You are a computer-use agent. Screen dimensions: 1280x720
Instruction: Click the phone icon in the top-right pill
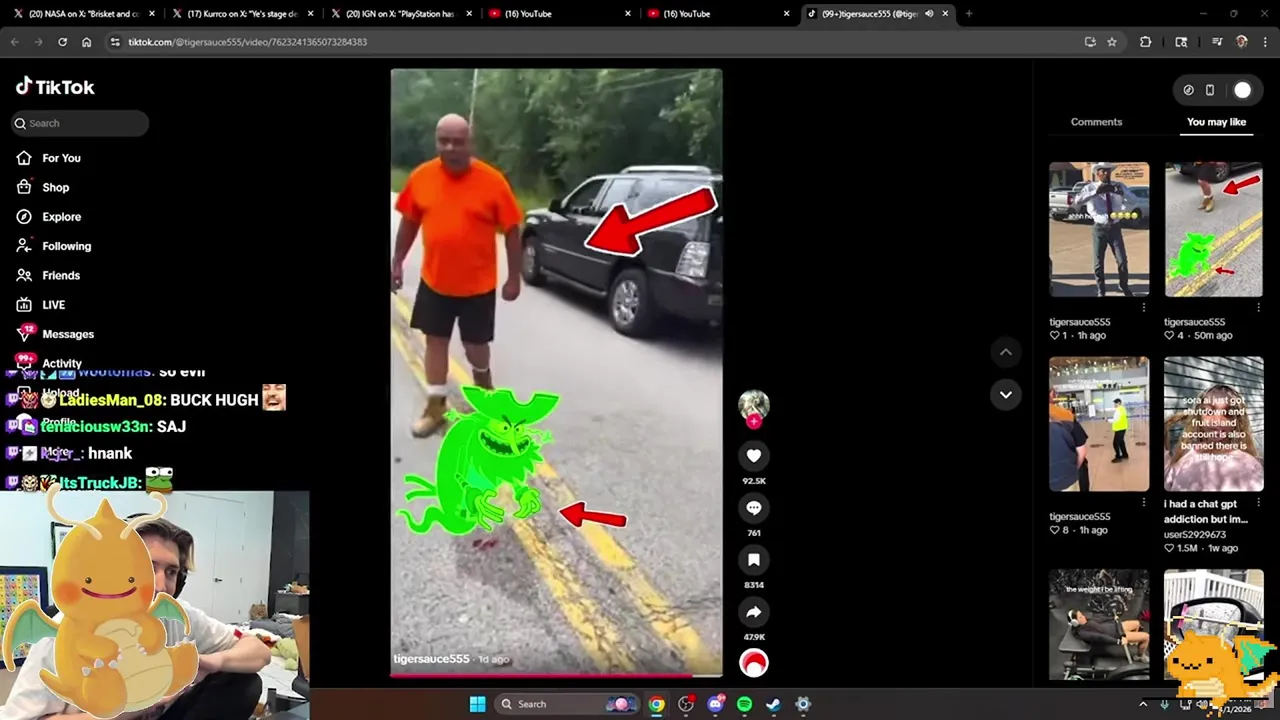pos(1209,90)
